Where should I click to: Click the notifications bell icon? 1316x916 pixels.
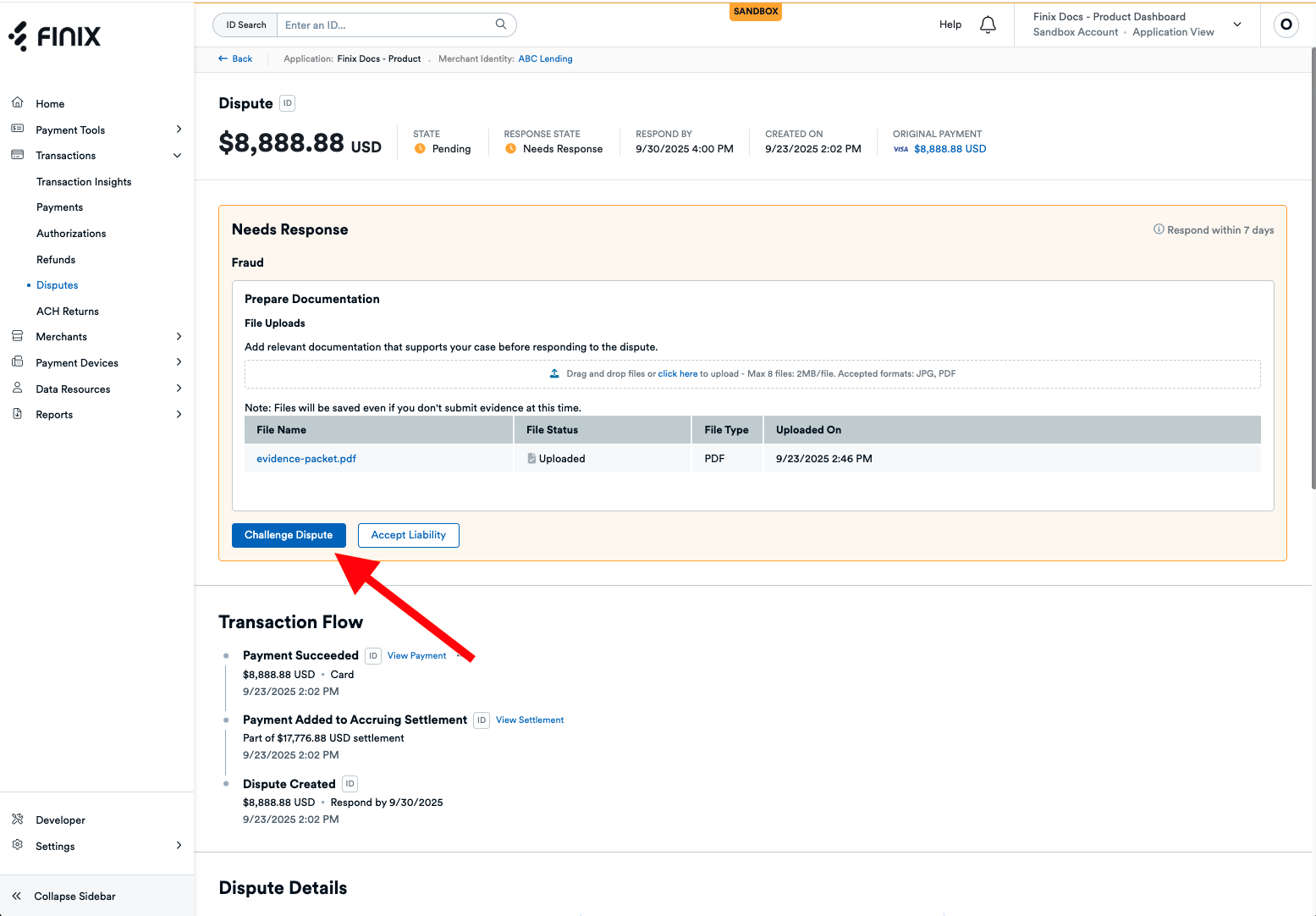[x=988, y=25]
